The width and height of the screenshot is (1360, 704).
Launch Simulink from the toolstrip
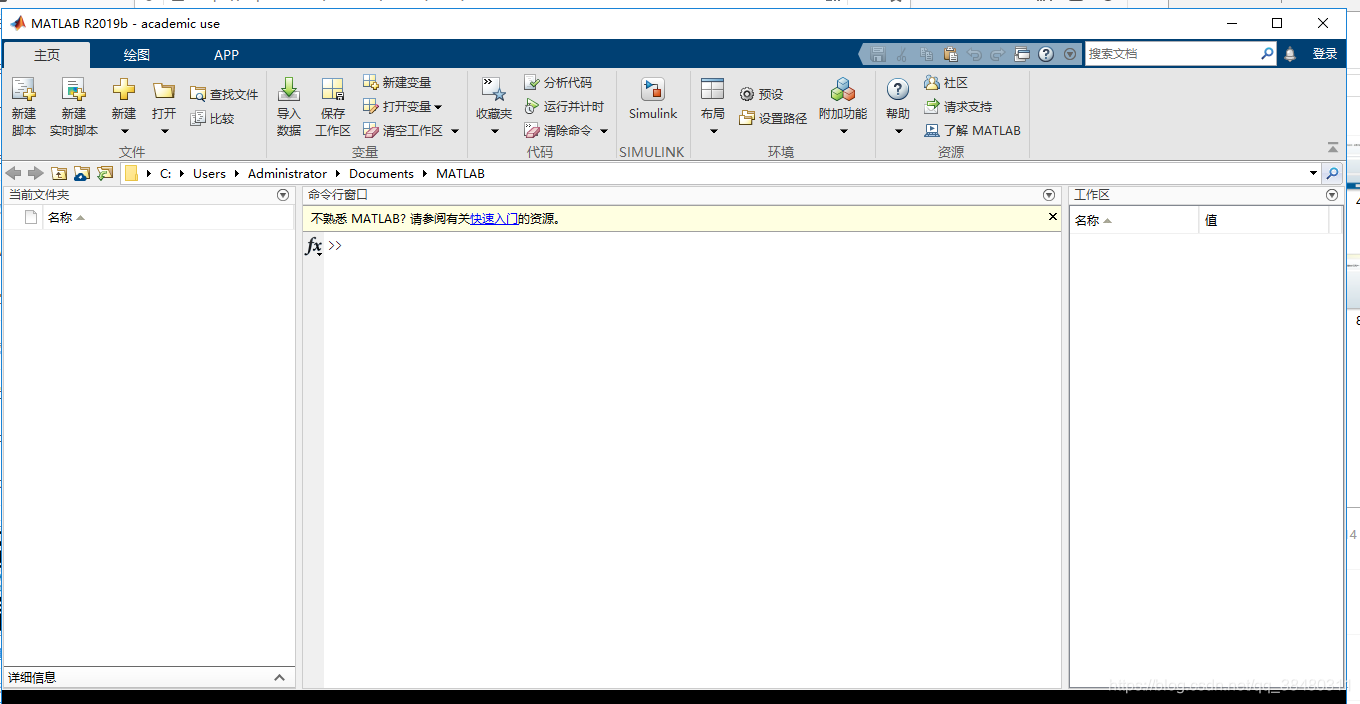click(x=653, y=99)
